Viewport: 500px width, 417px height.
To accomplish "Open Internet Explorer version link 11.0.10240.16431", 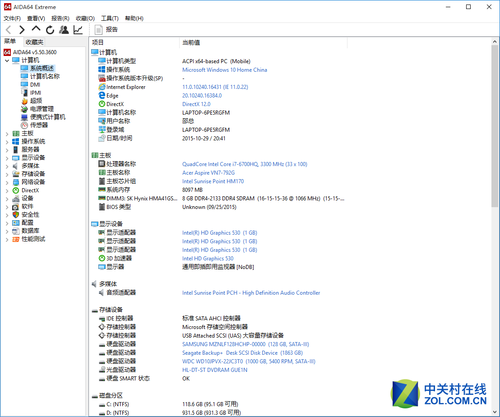I will [215, 87].
